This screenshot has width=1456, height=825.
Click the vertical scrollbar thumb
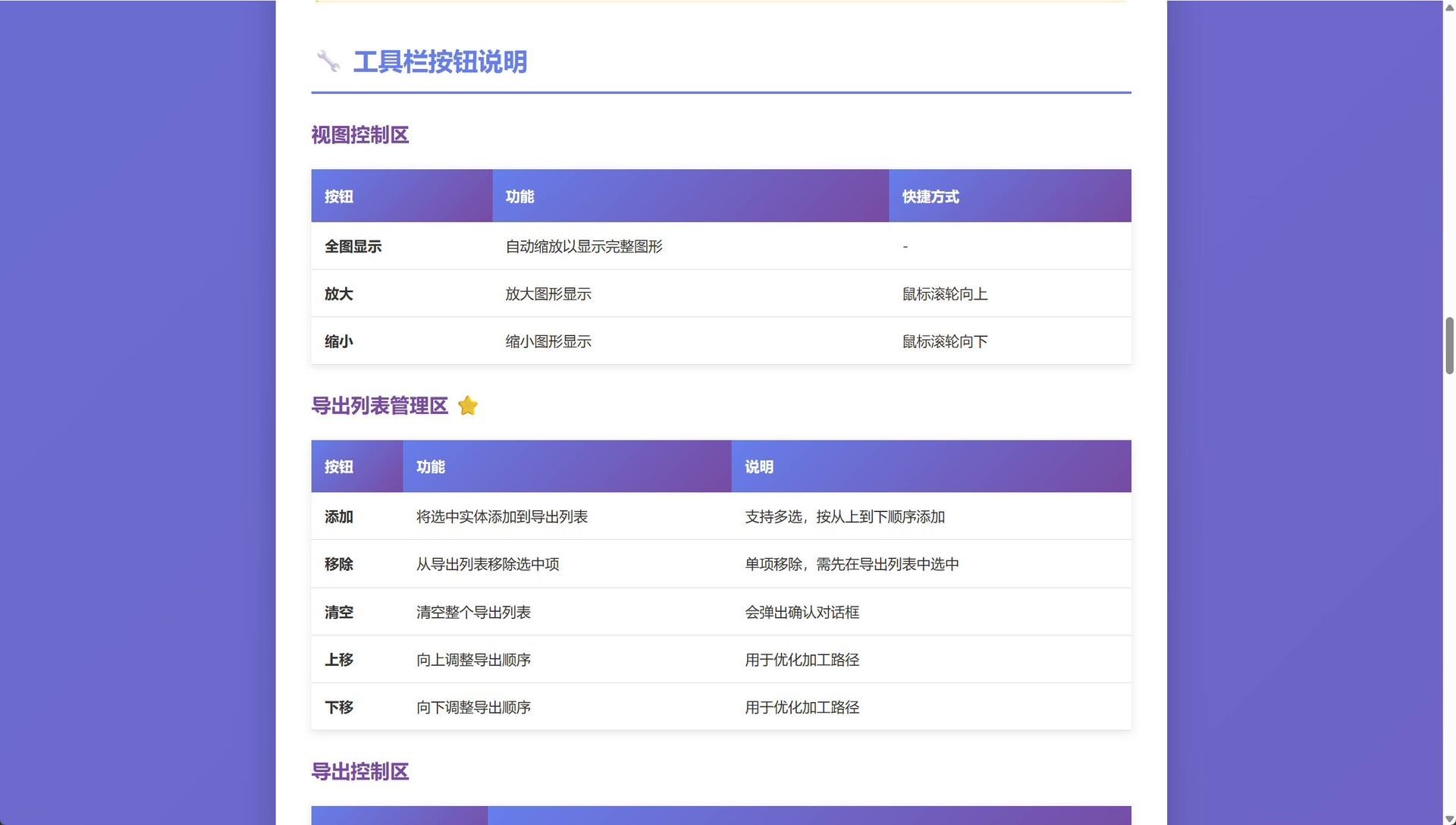point(1449,346)
